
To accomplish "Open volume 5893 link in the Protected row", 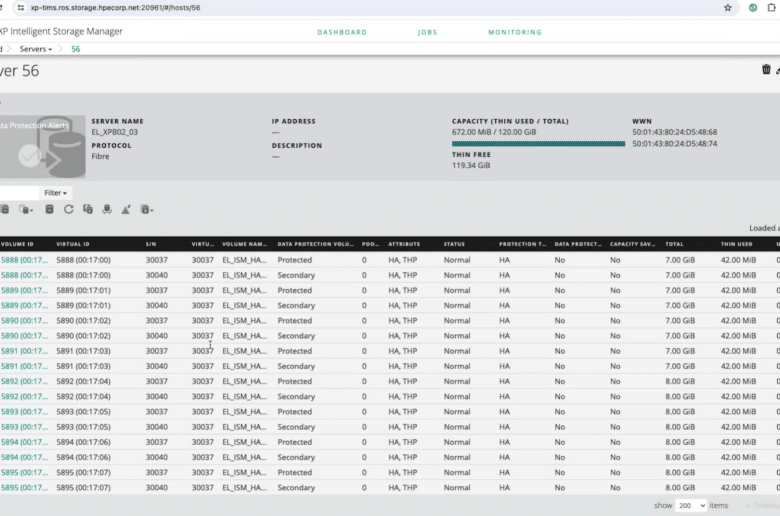I will pos(24,412).
